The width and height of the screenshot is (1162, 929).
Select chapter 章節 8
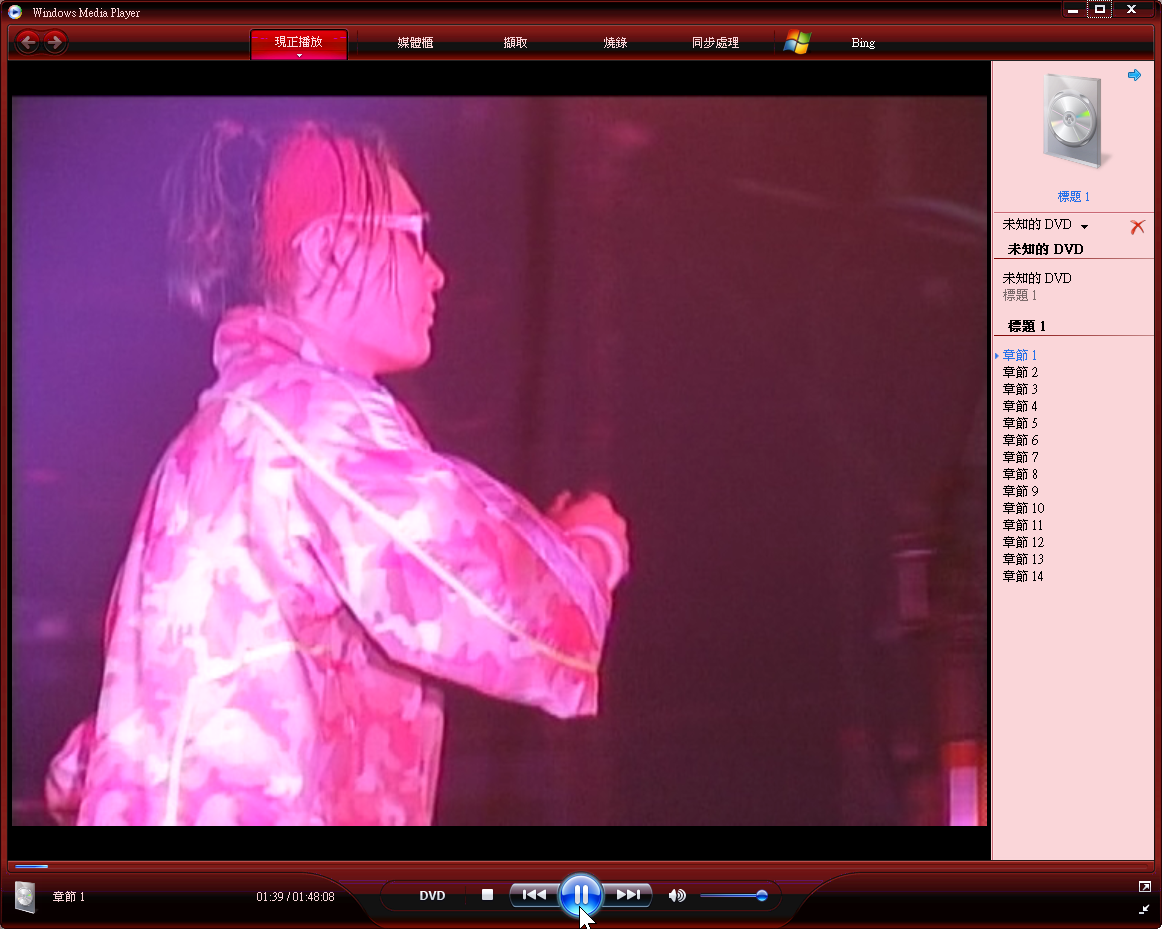(x=1020, y=474)
